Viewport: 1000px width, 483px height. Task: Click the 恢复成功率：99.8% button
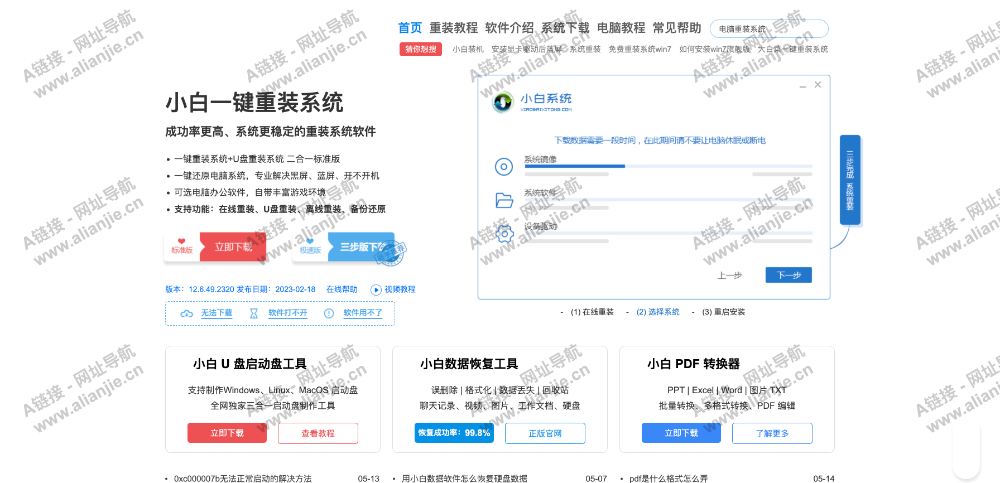click(454, 433)
